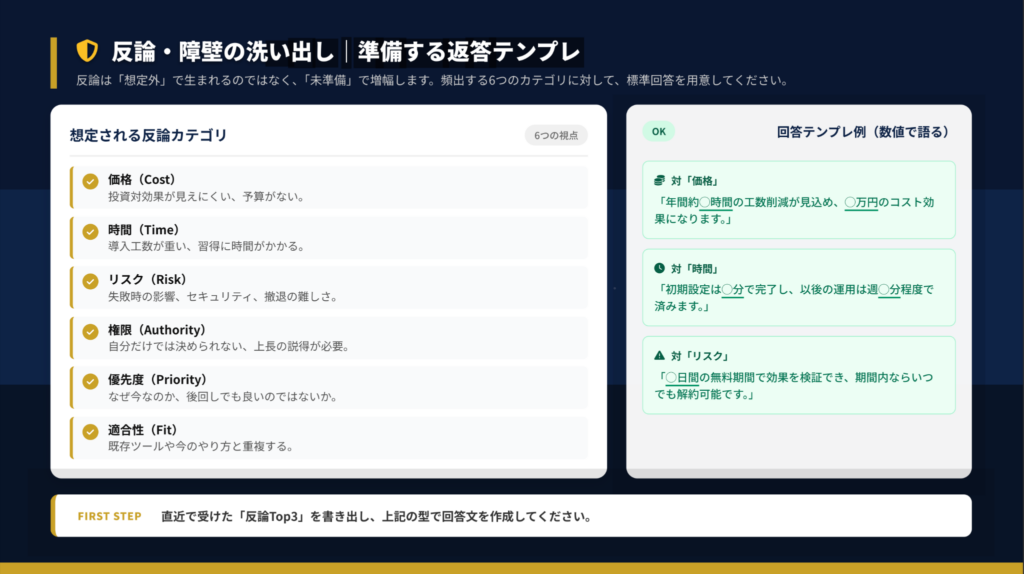This screenshot has height=574, width=1024.
Task: Click the underlined ○日間 placeholder text
Action: [682, 378]
